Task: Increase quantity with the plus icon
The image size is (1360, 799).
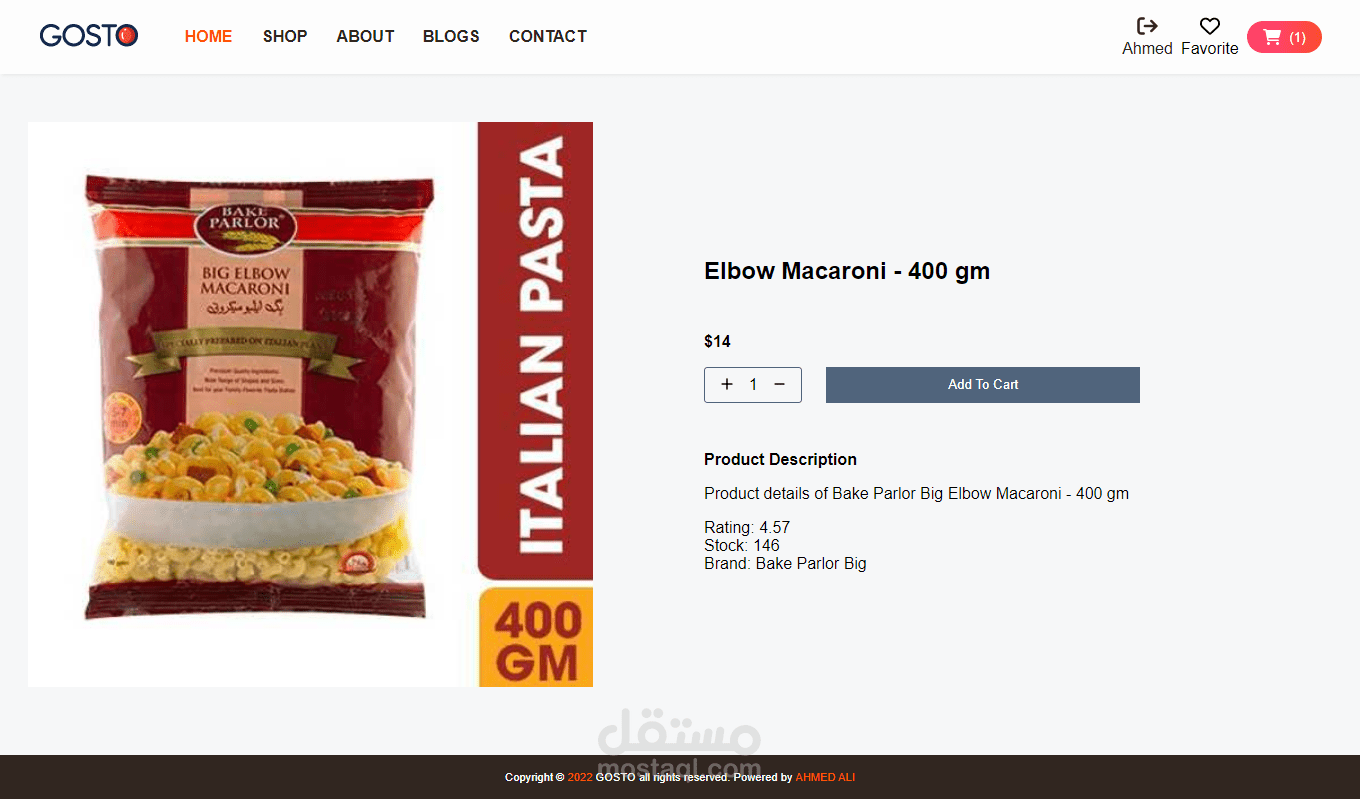Action: [x=727, y=384]
